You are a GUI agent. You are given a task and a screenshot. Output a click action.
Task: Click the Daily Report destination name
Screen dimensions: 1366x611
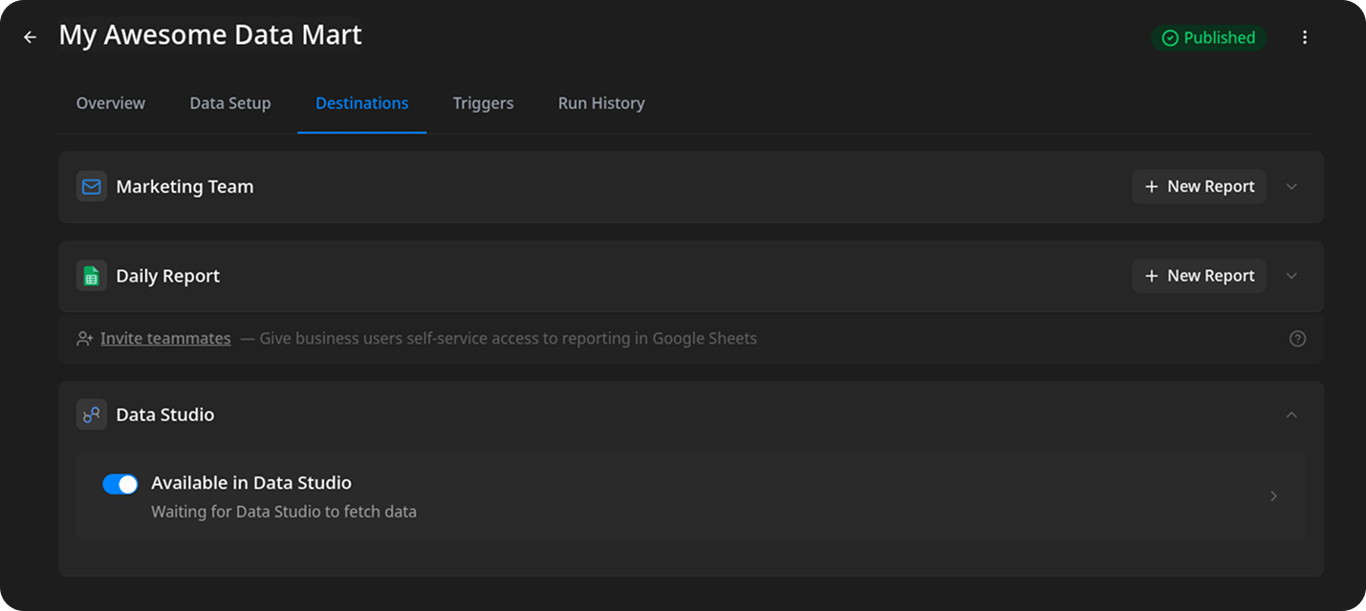pyautogui.click(x=168, y=276)
